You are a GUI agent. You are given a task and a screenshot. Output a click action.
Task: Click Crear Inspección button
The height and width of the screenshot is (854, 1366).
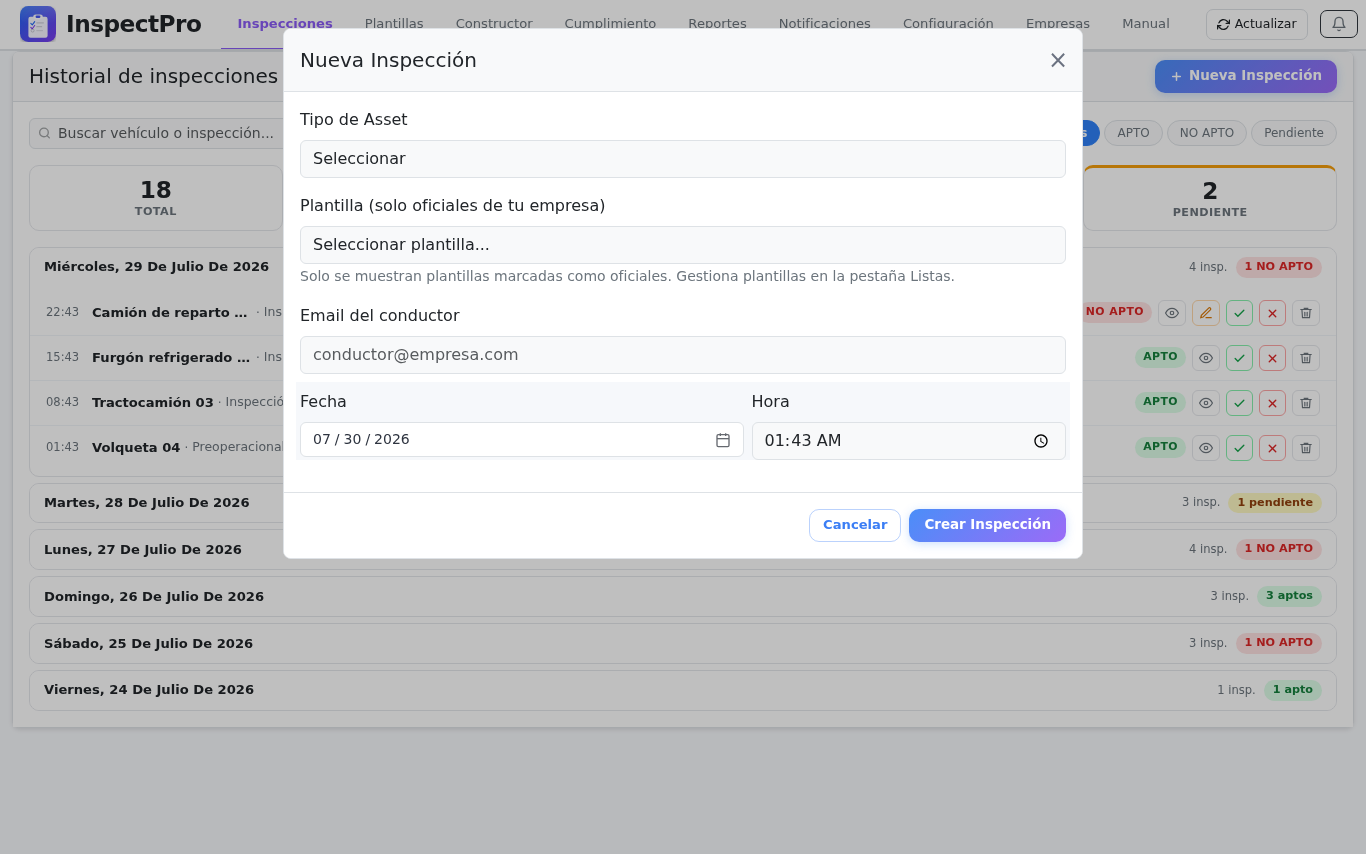tap(987, 525)
